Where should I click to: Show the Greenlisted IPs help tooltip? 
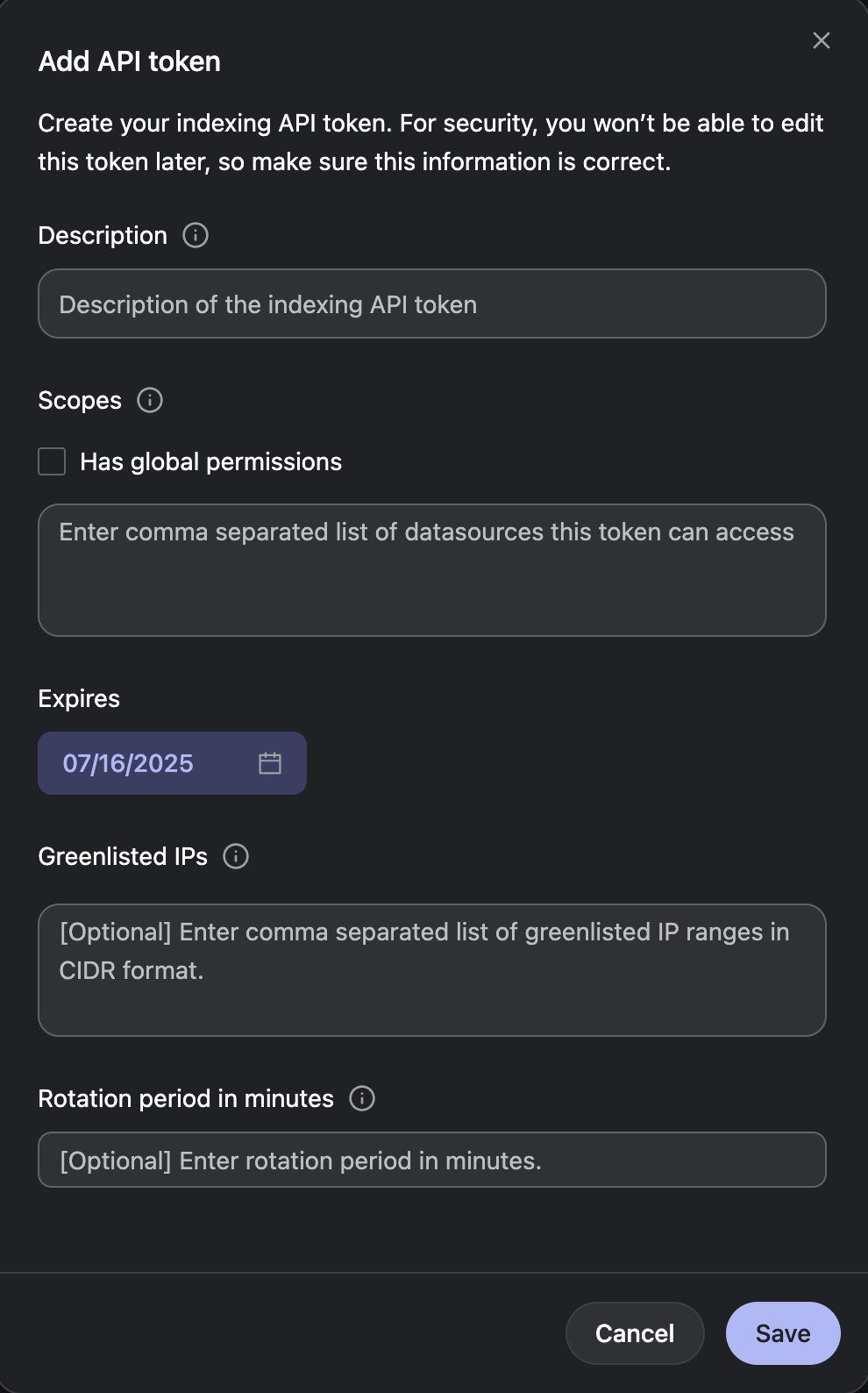click(234, 856)
